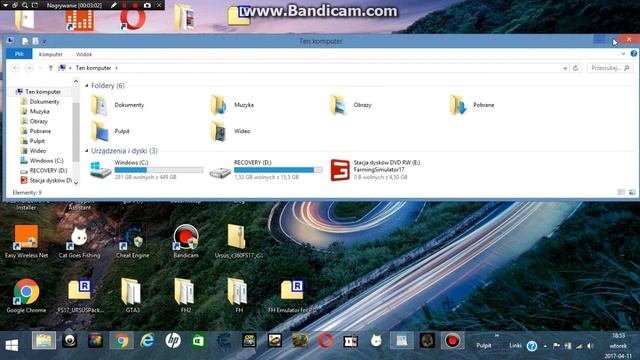Select Muzyka in the navigation tree
Viewport: 640px width, 360px height.
[x=35, y=111]
